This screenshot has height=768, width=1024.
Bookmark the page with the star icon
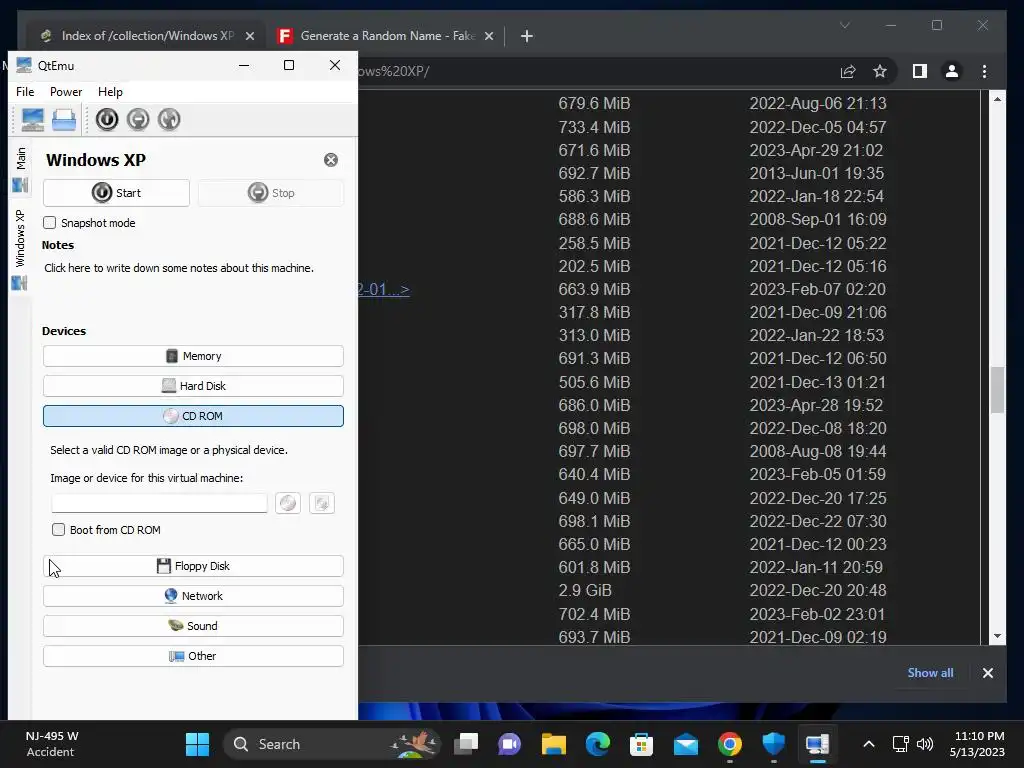point(880,71)
